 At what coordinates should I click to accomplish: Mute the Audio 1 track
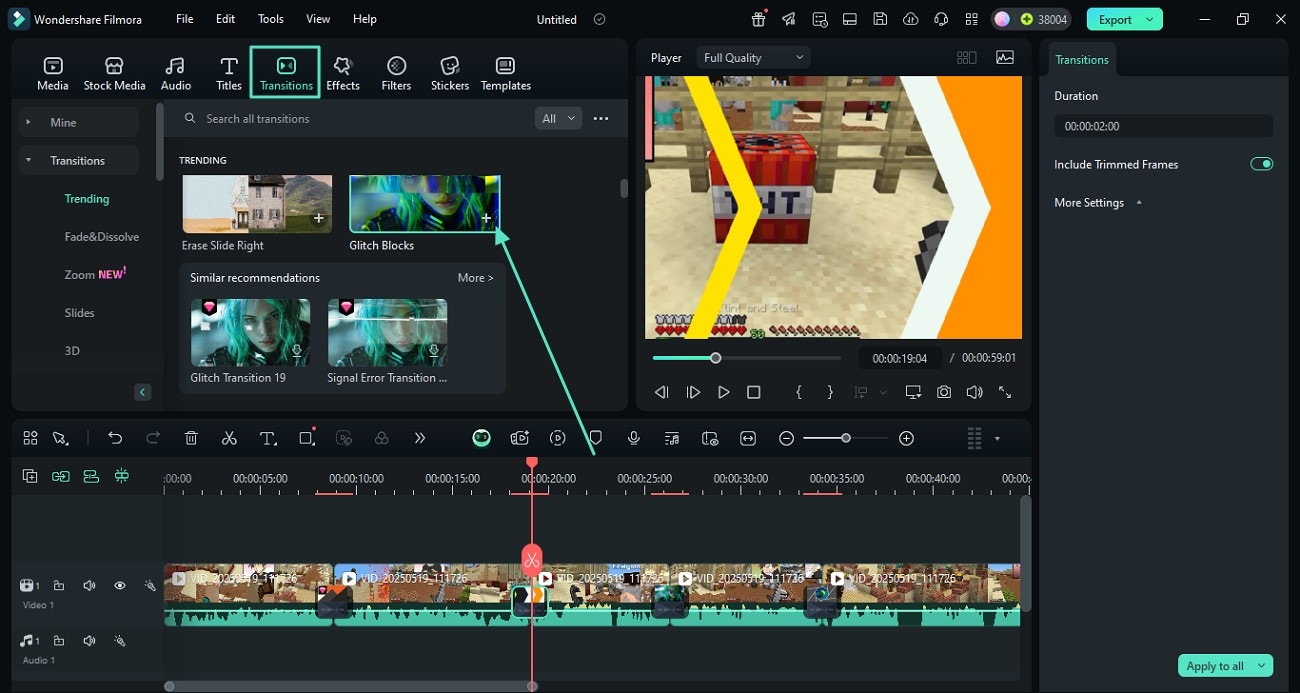tap(89, 640)
